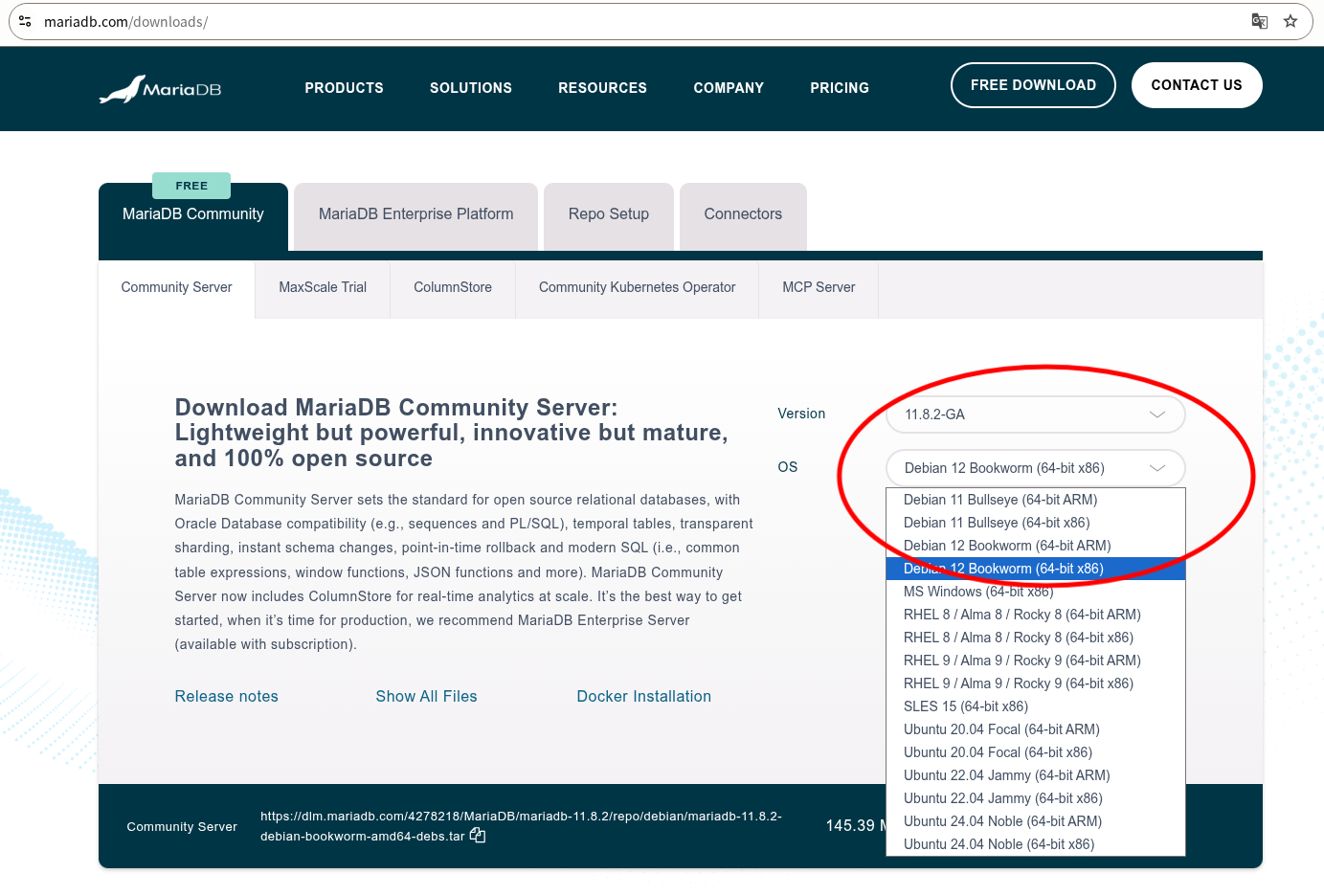Choose RHEL 9 / Alma 9 / Rocky 9 (64-bit ARM)
The height and width of the screenshot is (896, 1324).
[1036, 661]
